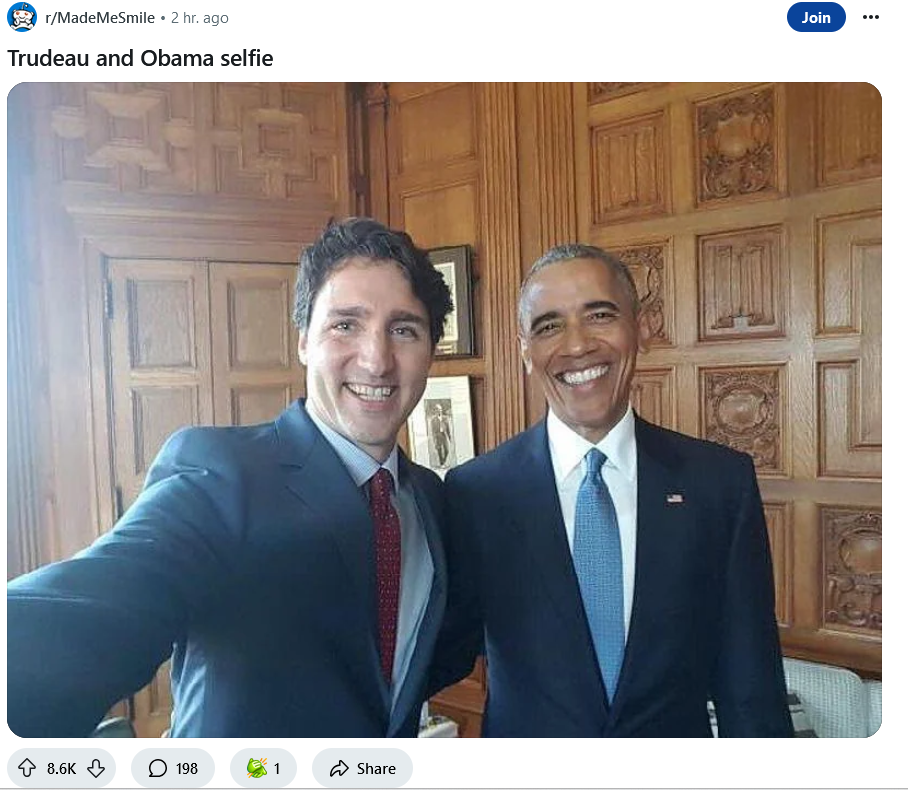Give an award using the award icon
Image resolution: width=908 pixels, height=790 pixels.
coord(257,768)
